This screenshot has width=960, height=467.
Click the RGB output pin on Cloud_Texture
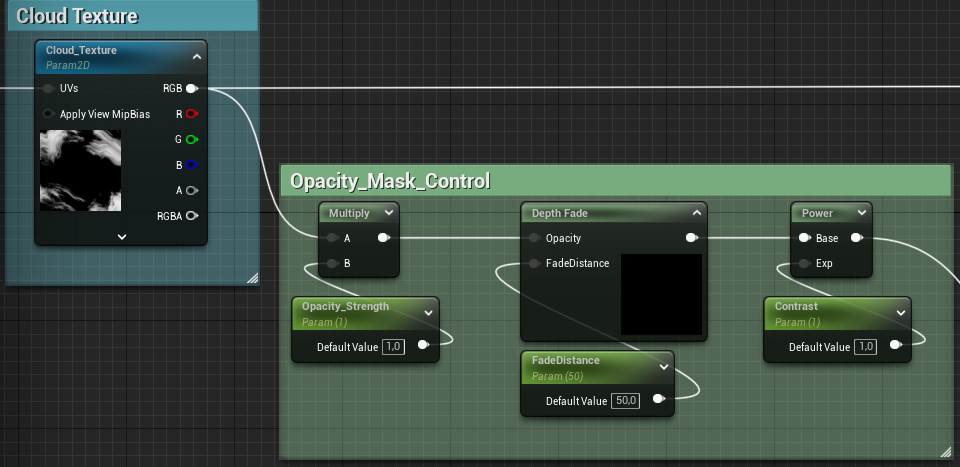click(x=192, y=89)
